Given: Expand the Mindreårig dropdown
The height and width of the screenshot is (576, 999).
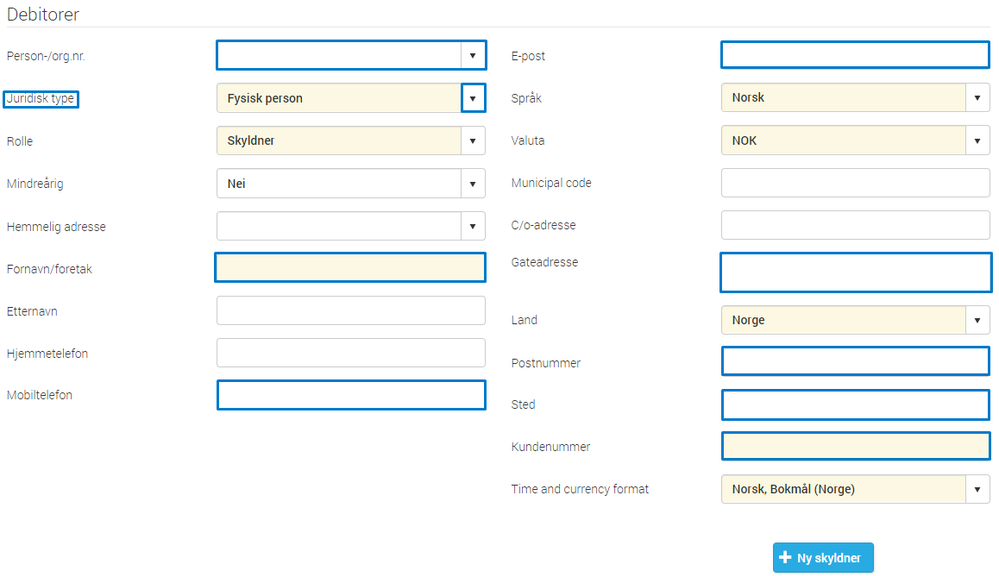Looking at the screenshot, I should click(473, 184).
